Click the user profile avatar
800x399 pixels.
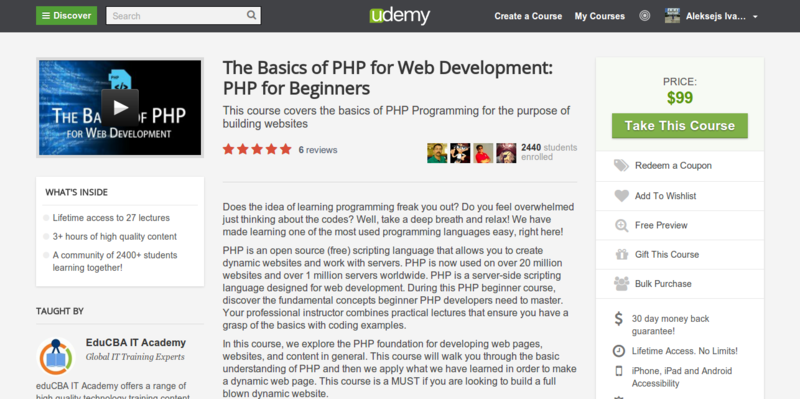pyautogui.click(x=672, y=16)
